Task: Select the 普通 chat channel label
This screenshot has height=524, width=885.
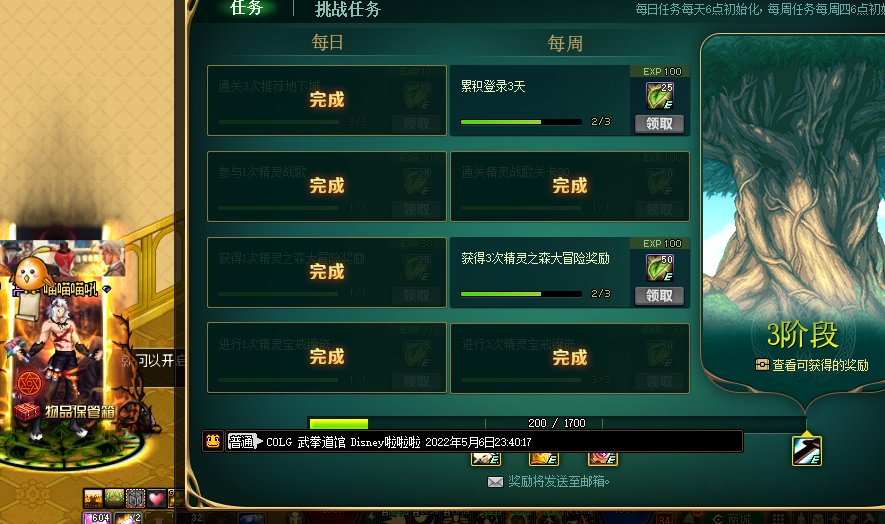Action: click(243, 442)
